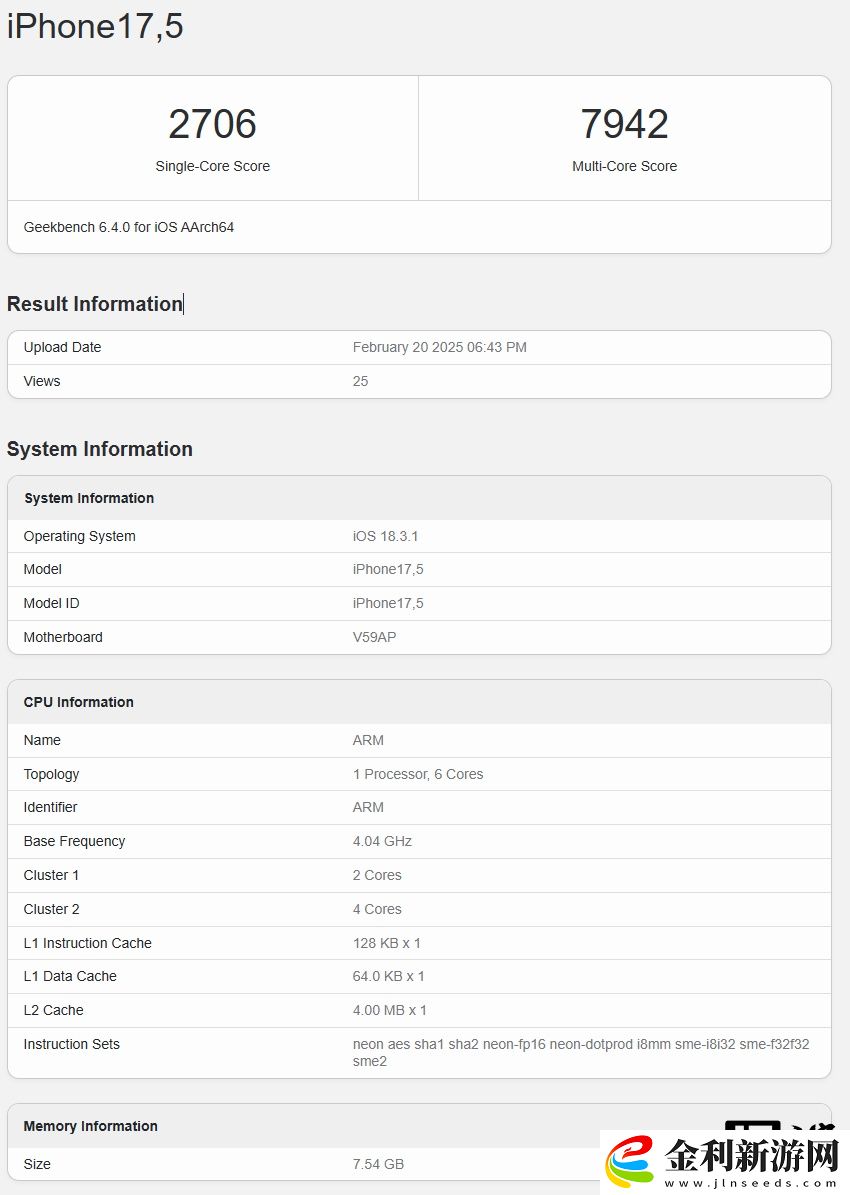Select the neon aes sha1 instruction sets text

click(x=581, y=1052)
